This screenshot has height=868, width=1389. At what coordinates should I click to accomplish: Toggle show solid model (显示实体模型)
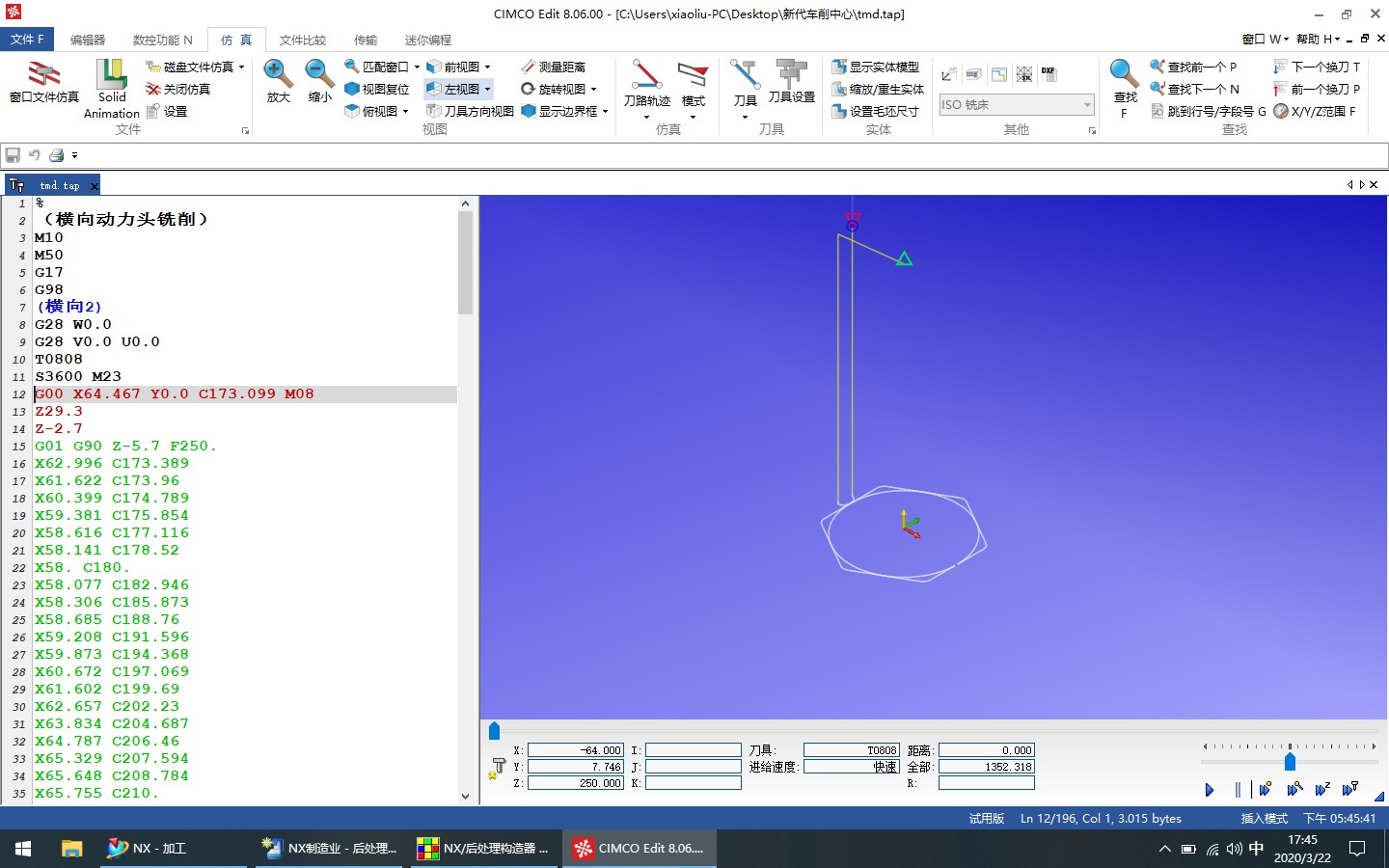876,67
